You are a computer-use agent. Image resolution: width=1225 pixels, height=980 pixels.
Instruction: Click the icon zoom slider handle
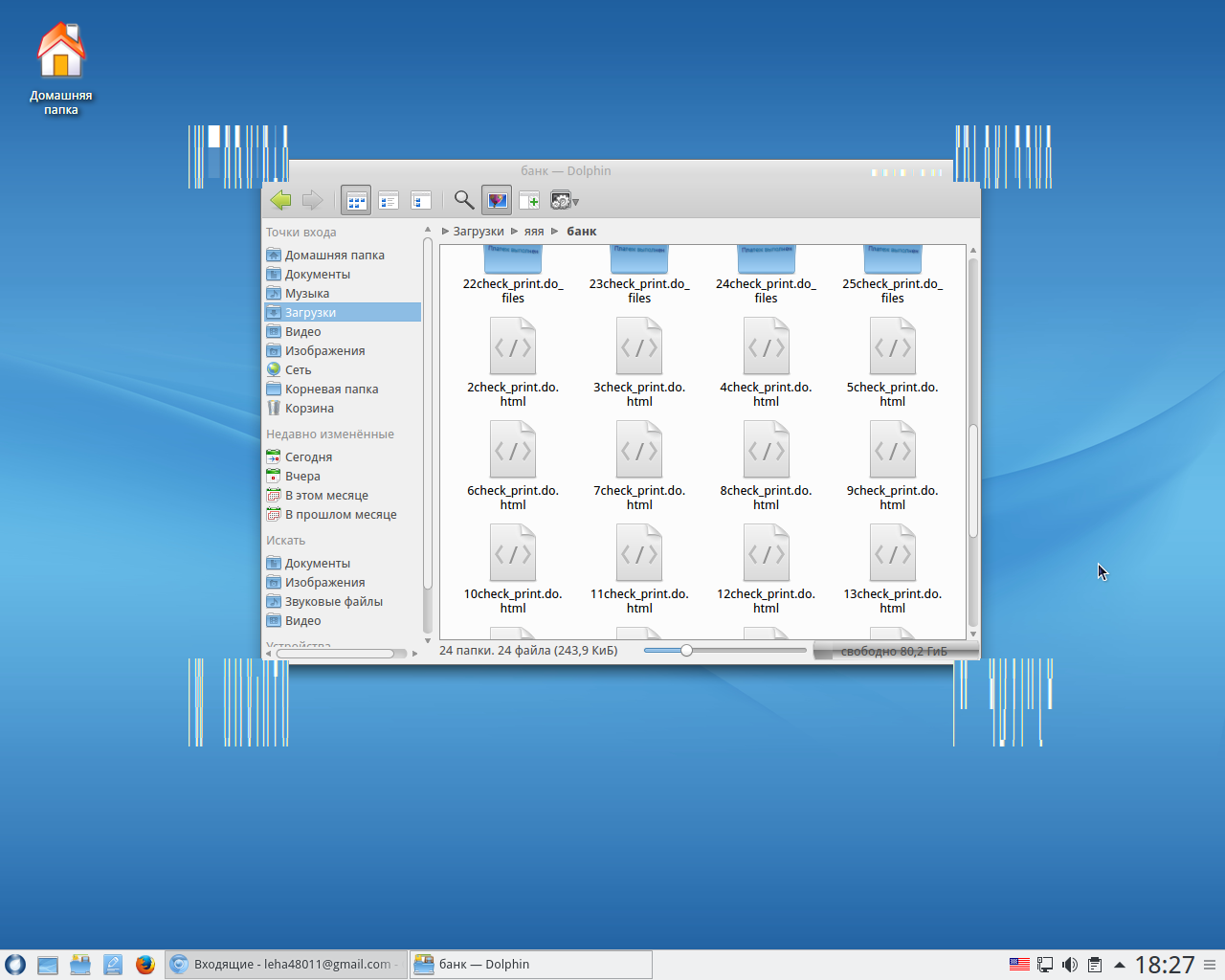click(x=686, y=651)
